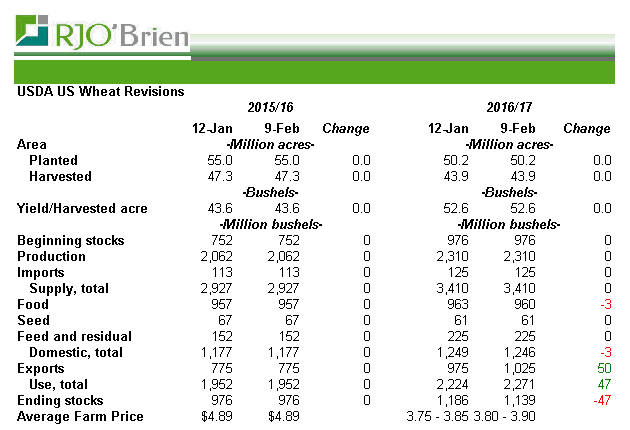This screenshot has width=630, height=430.
Task: Click the 3.75 - 3.85 farm price range
Action: click(440, 417)
